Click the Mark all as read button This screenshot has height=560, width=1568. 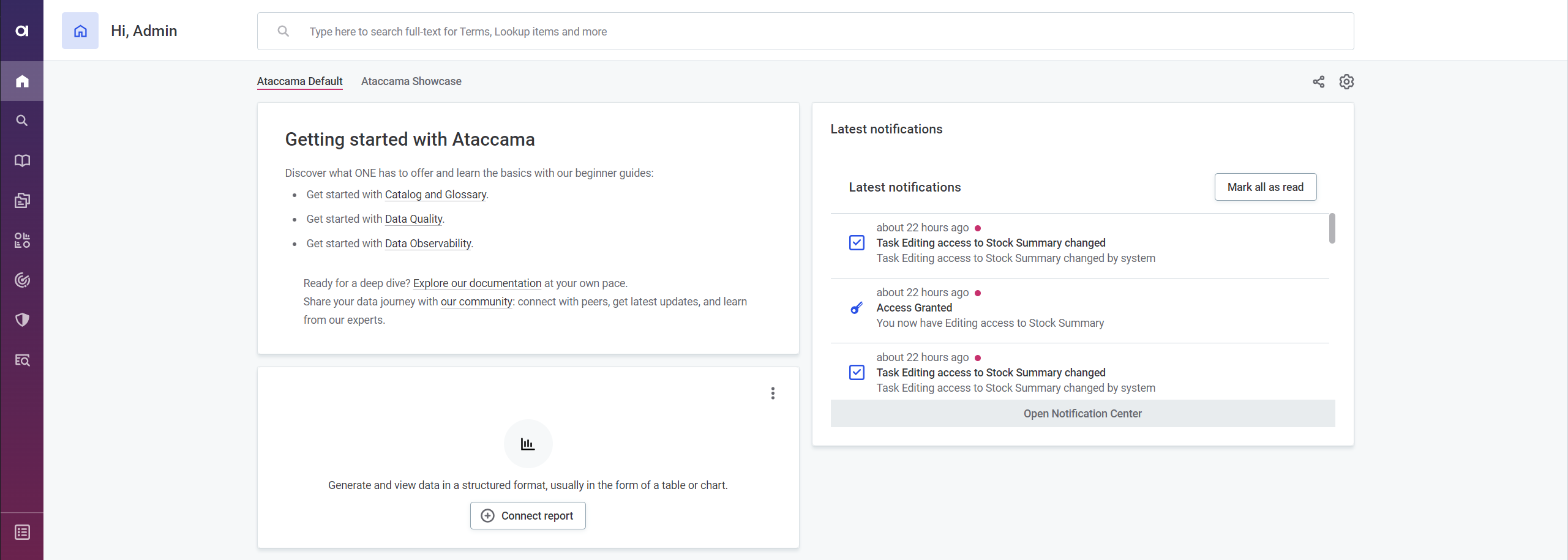click(1265, 187)
